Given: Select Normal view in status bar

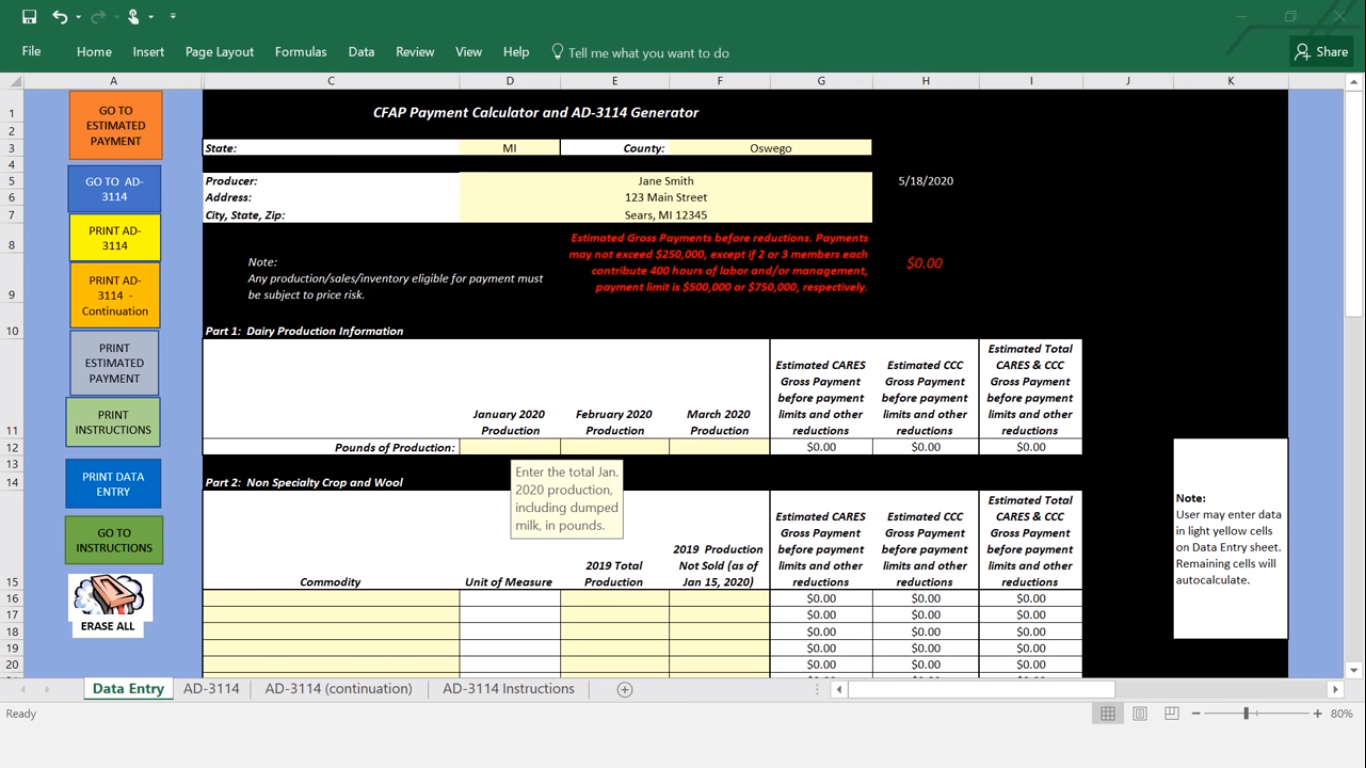Looking at the screenshot, I should point(1108,713).
